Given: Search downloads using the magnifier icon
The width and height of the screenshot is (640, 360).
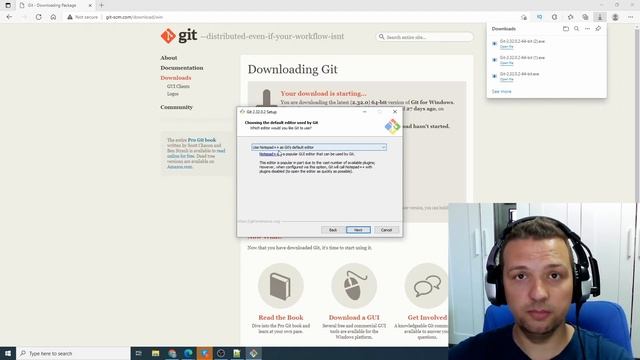Looking at the screenshot, I should click(576, 29).
